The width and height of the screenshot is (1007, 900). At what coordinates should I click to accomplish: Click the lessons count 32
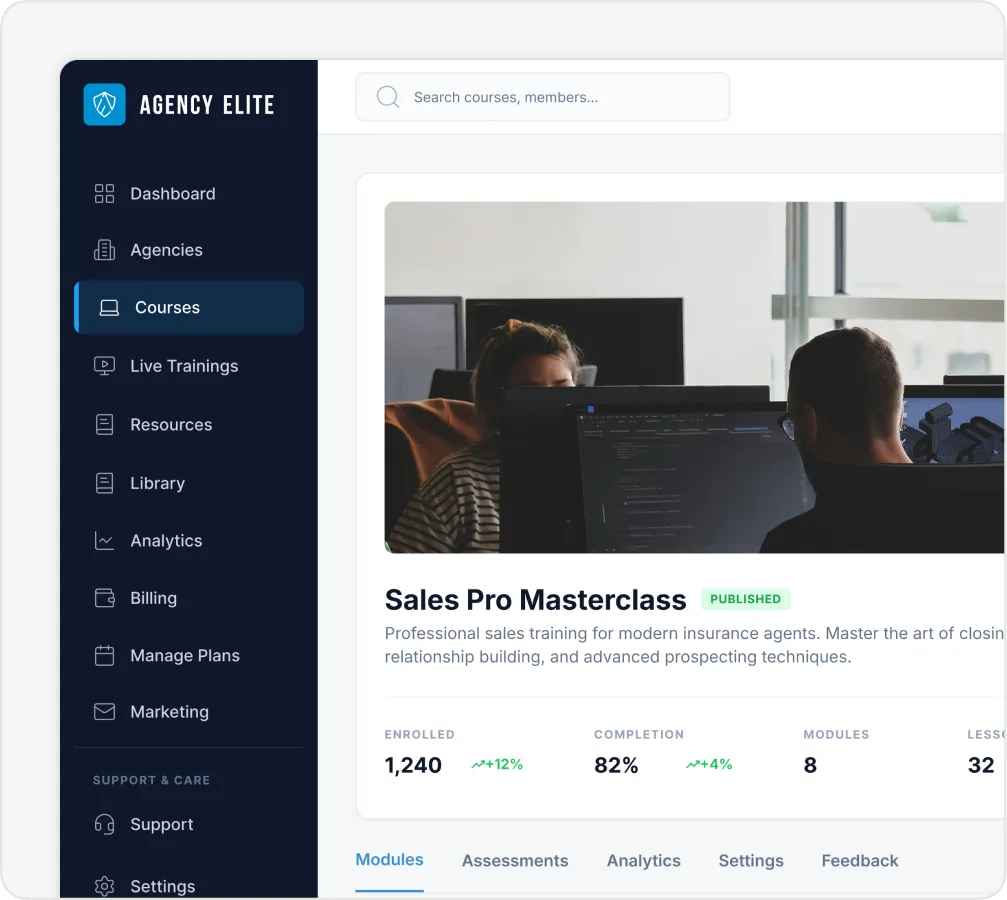click(981, 765)
